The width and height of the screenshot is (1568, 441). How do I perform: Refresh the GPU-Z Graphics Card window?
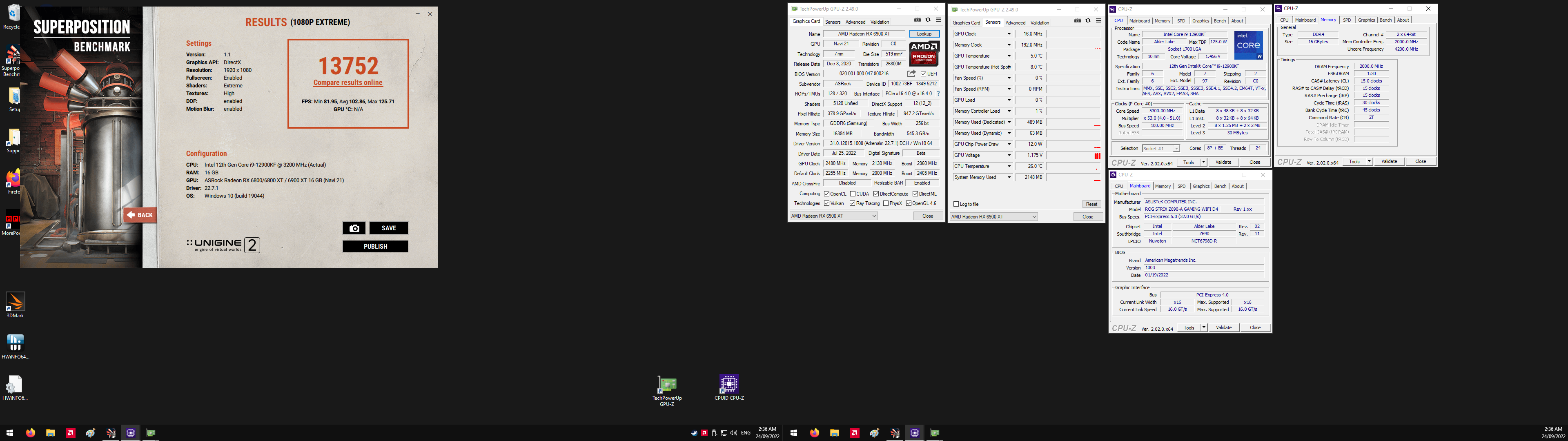(x=928, y=20)
